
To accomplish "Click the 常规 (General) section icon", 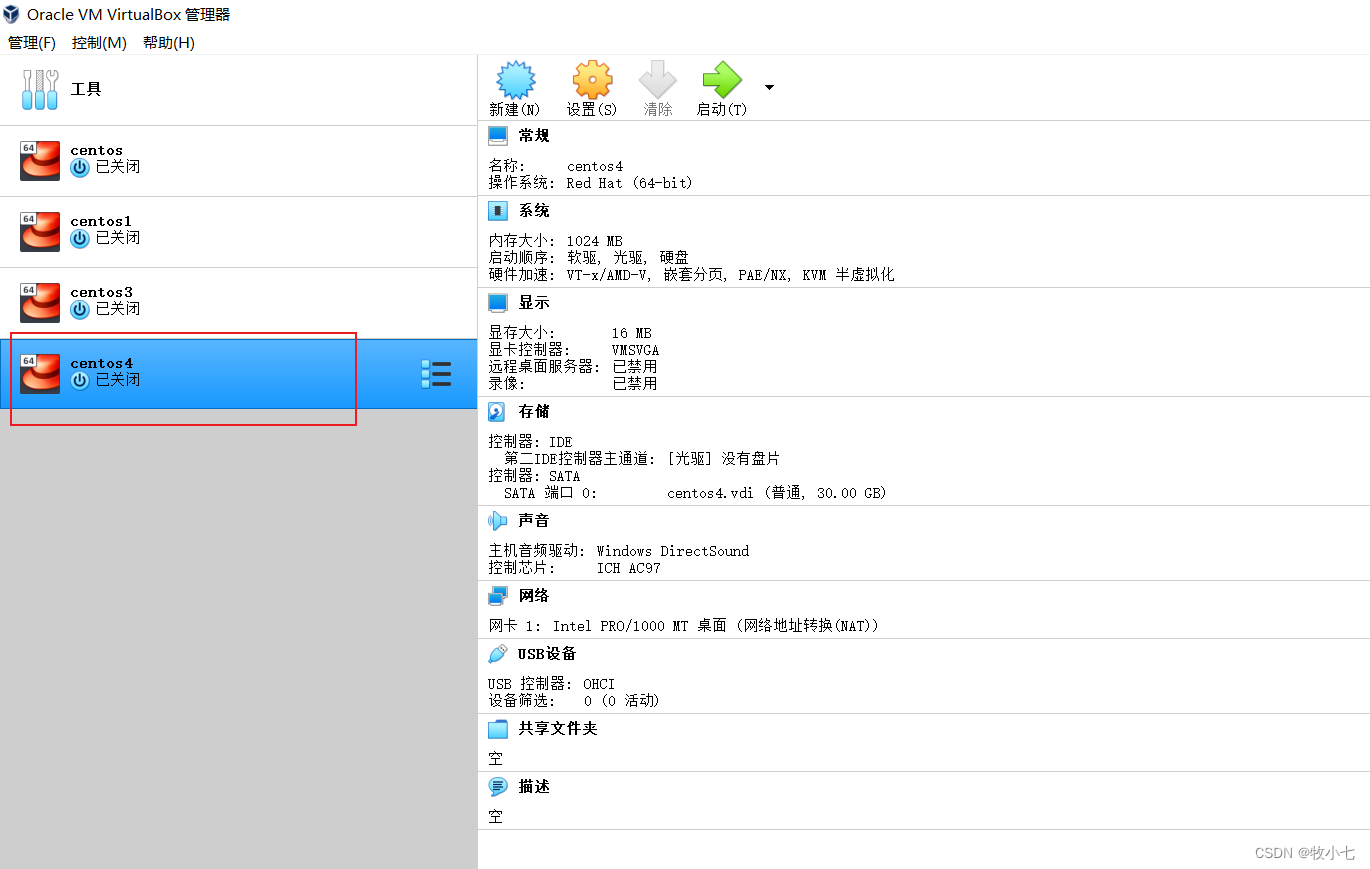I will [x=498, y=136].
